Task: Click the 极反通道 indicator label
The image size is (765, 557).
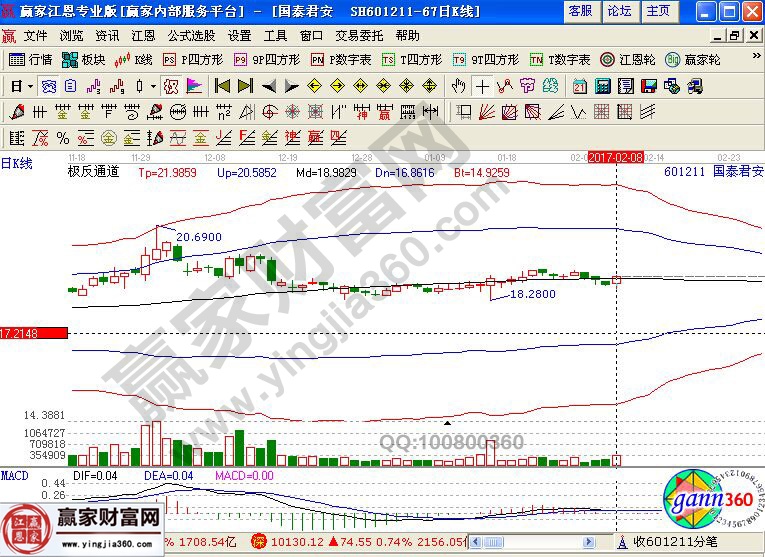Action: pyautogui.click(x=93, y=172)
